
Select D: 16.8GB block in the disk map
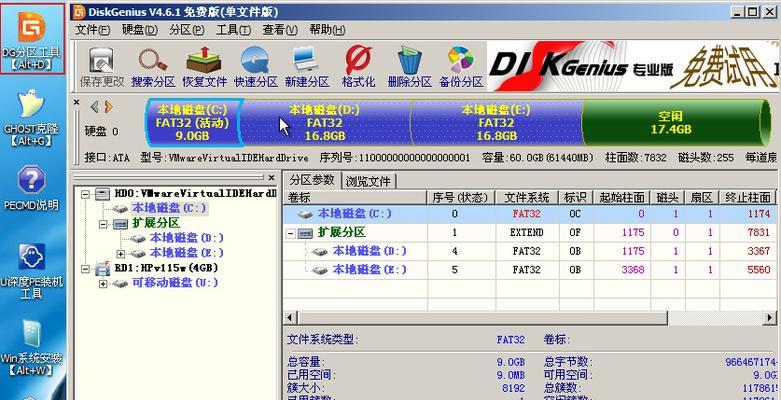325,123
